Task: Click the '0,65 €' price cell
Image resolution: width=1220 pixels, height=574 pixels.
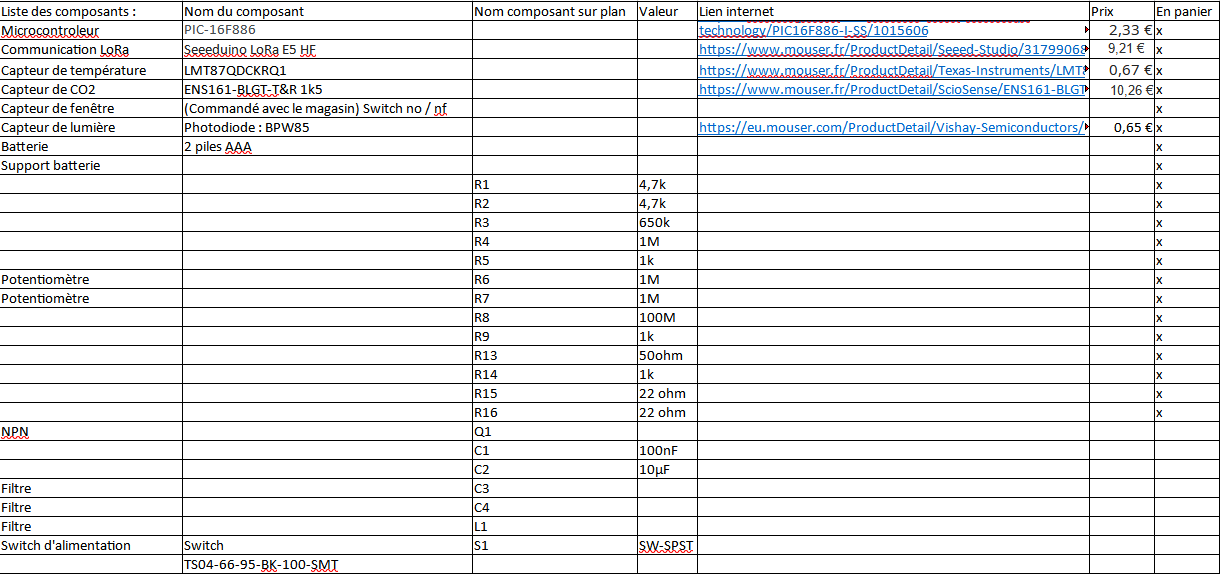Action: (1121, 127)
